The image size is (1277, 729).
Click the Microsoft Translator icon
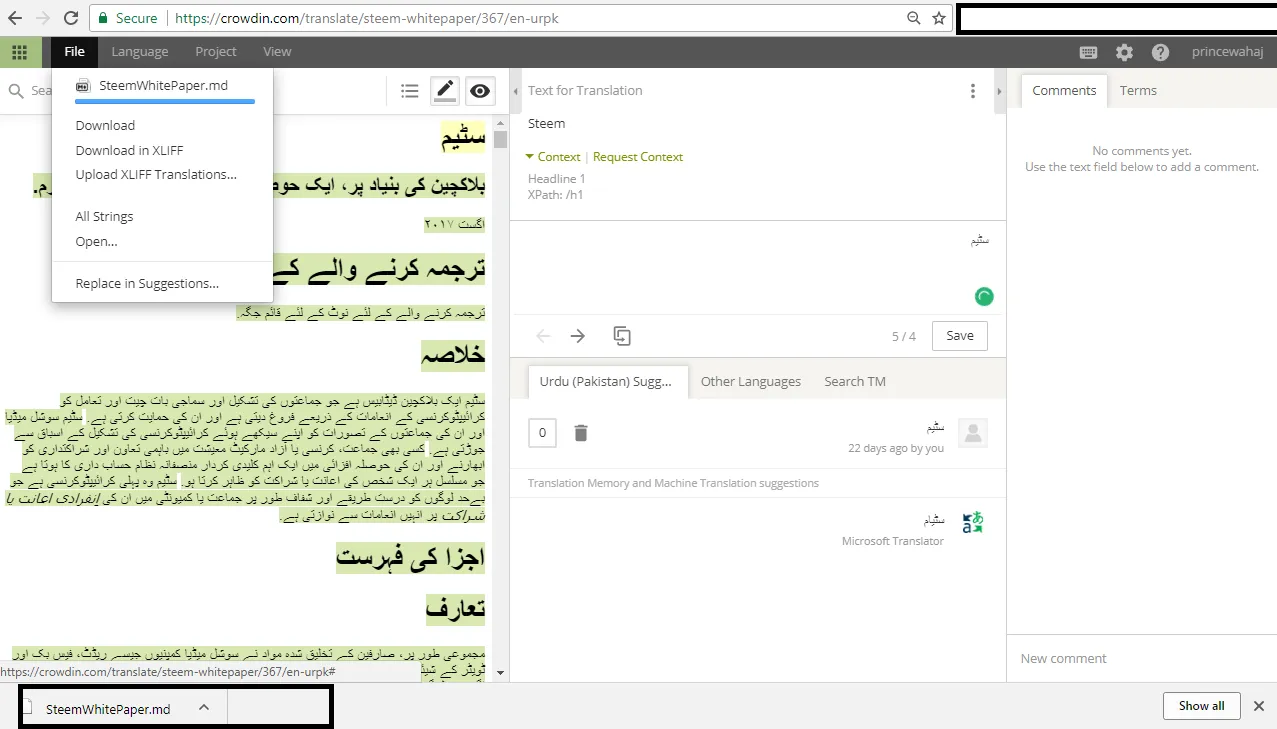[972, 523]
